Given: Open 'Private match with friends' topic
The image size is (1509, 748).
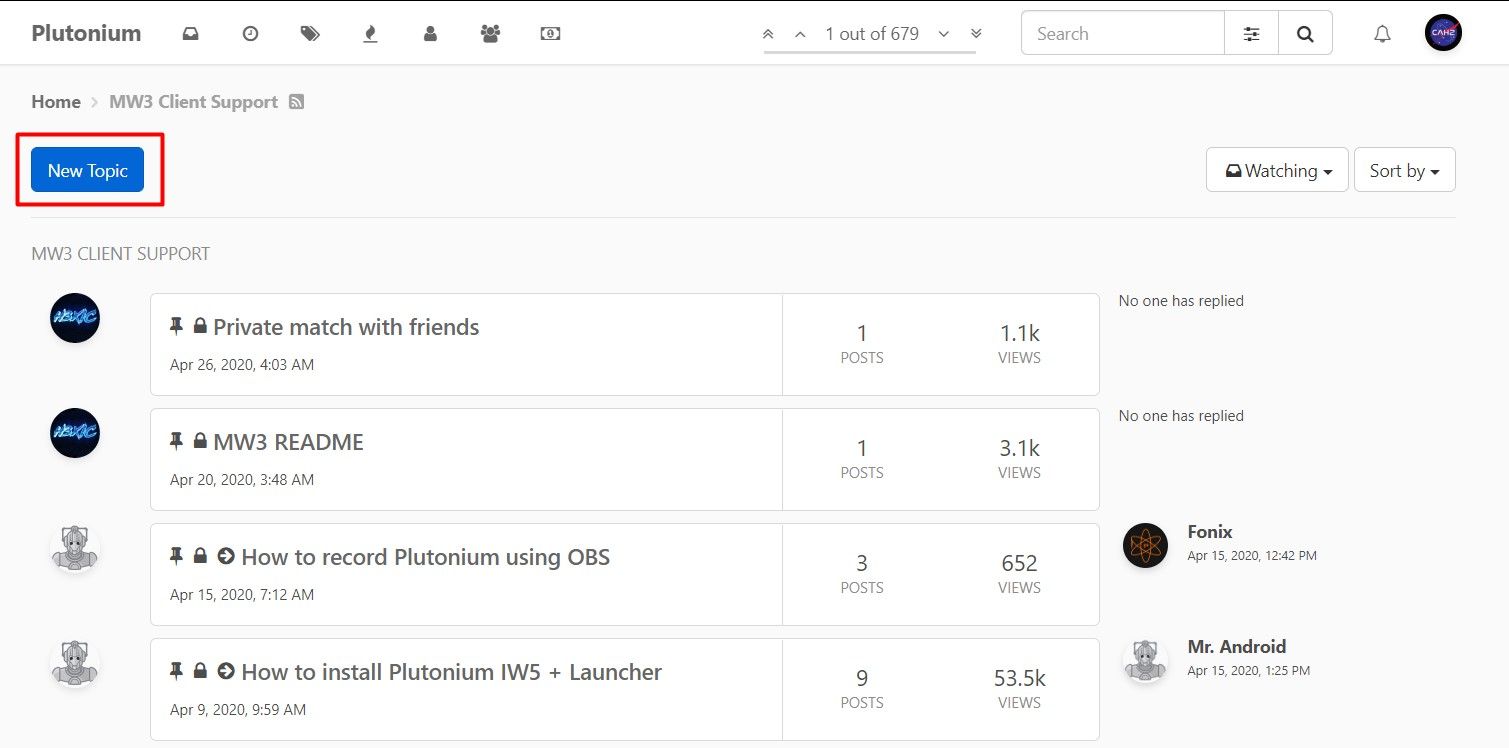Looking at the screenshot, I should coord(346,327).
